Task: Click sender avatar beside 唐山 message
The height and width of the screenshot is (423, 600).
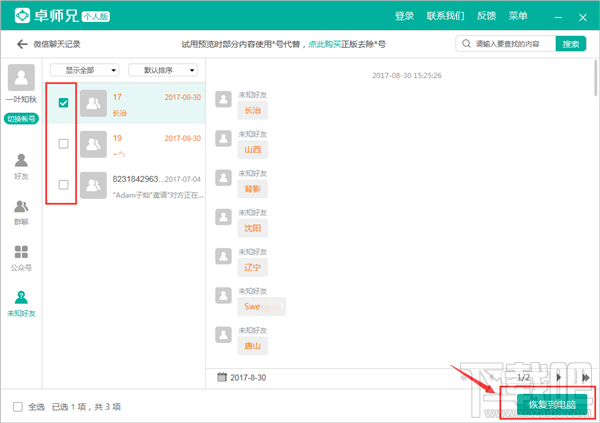Action: 223,335
